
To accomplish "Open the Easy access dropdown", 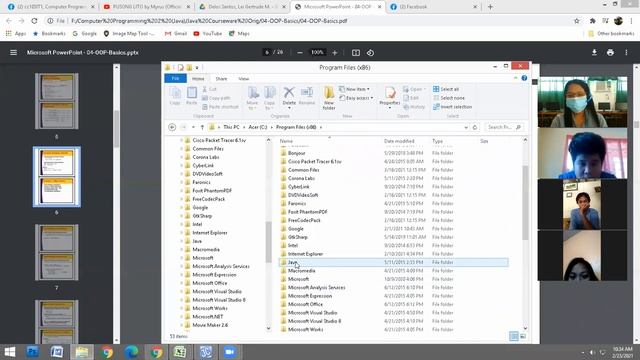I will point(356,98).
